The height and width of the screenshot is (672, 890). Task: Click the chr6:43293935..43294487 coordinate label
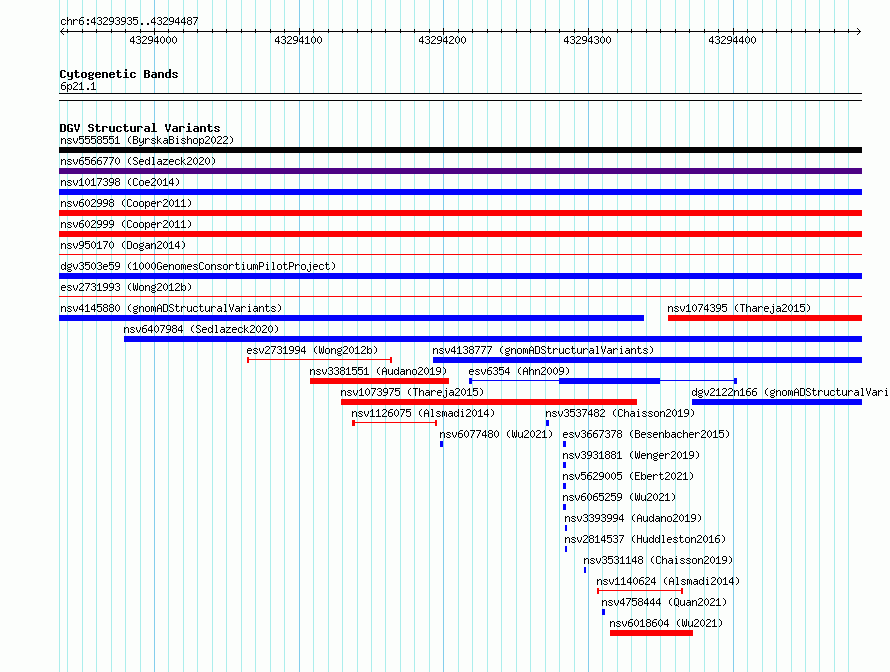[x=129, y=21]
